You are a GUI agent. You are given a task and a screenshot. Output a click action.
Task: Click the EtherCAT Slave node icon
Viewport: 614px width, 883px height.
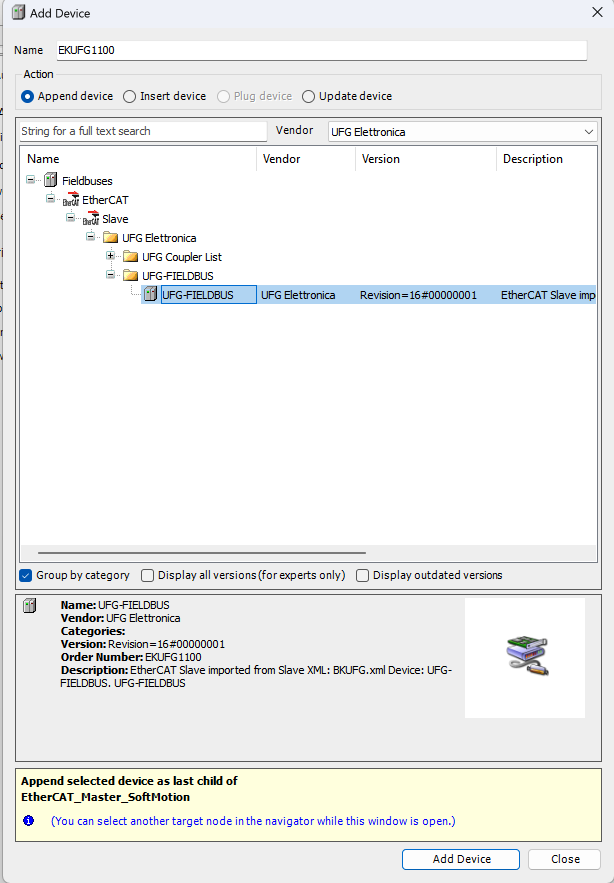click(x=91, y=218)
